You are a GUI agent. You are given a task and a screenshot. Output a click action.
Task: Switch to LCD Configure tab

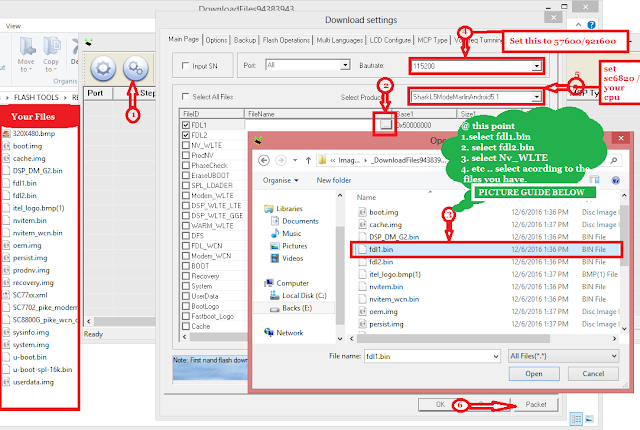pos(390,40)
